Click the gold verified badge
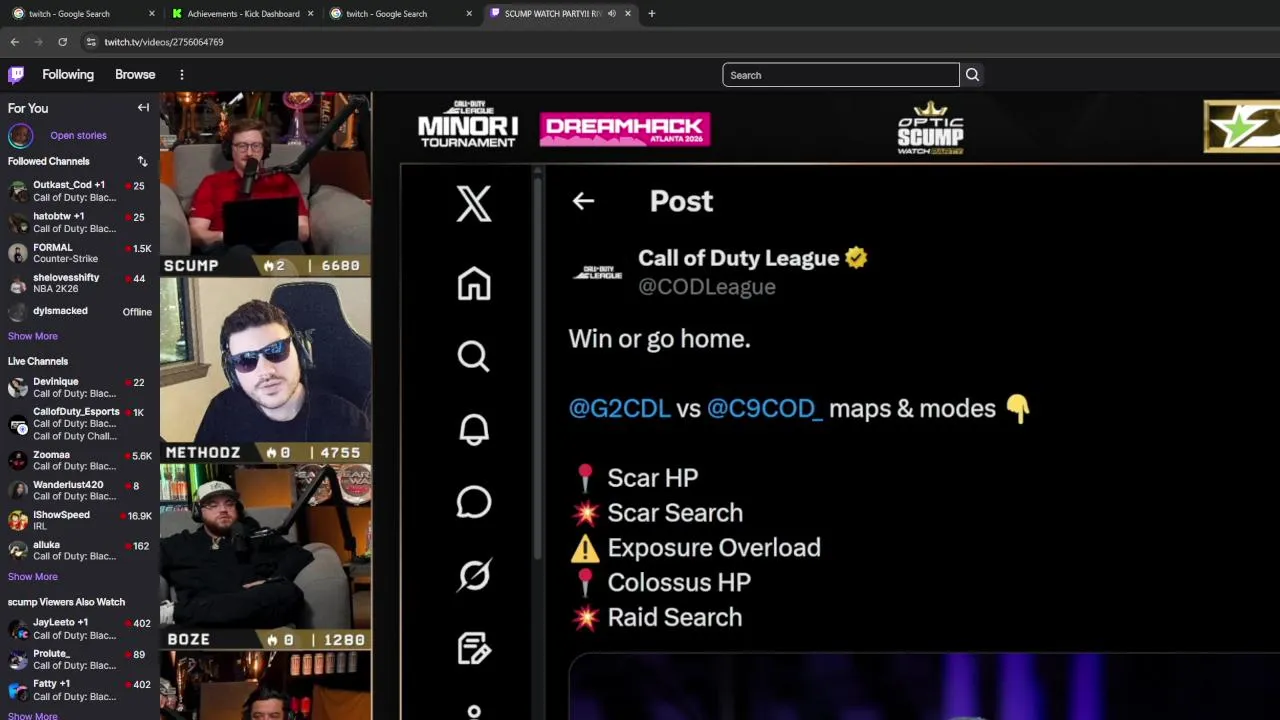The image size is (1280, 720). pyautogui.click(x=856, y=258)
